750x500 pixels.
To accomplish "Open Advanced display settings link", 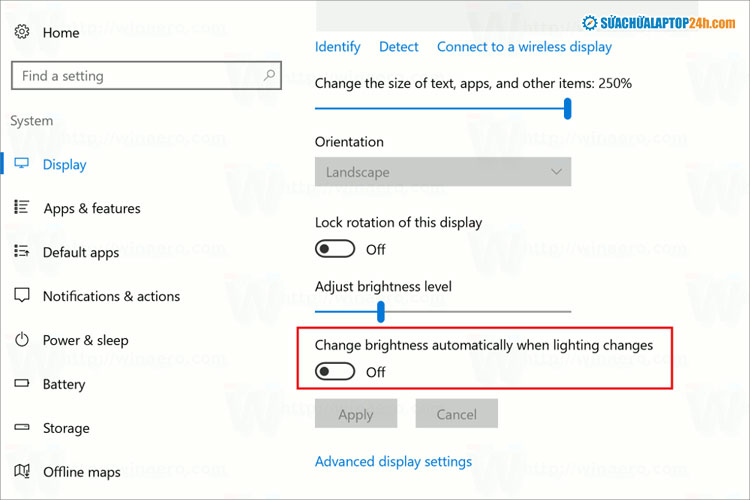I will (x=393, y=462).
